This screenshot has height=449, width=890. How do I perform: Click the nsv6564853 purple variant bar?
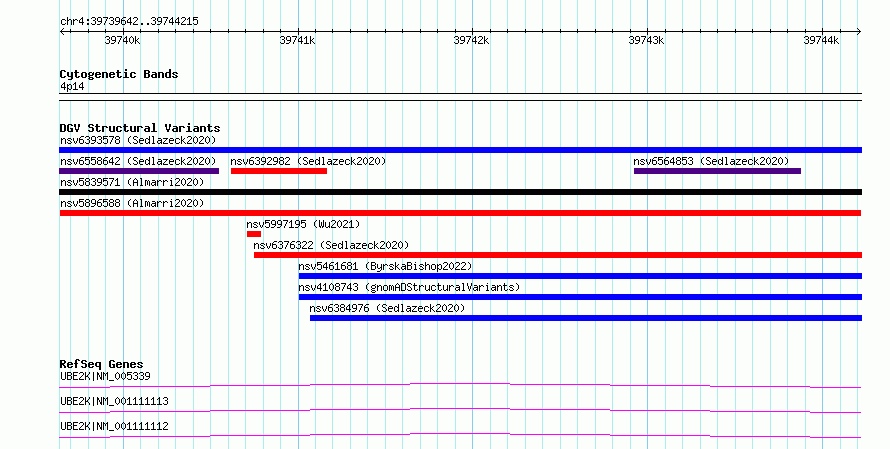tap(717, 171)
